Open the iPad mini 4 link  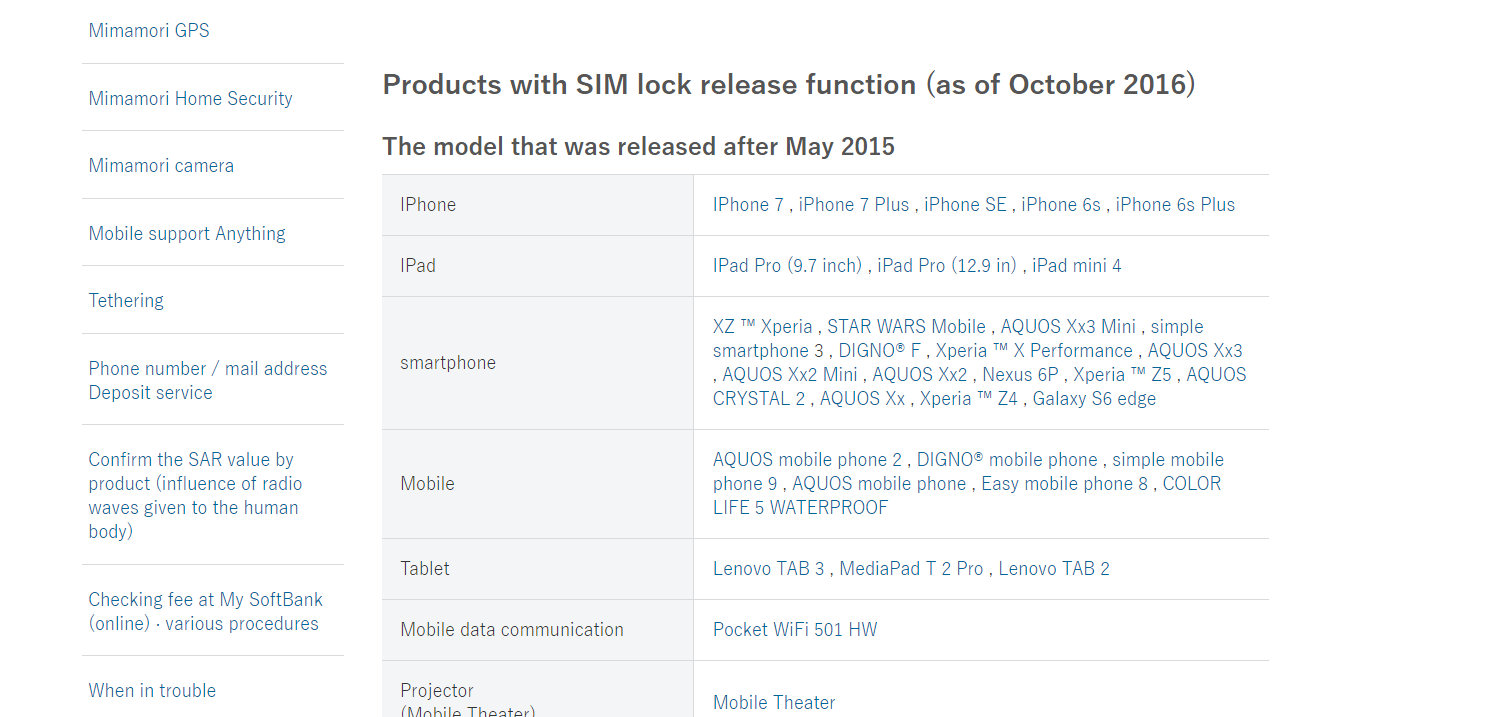click(1076, 266)
